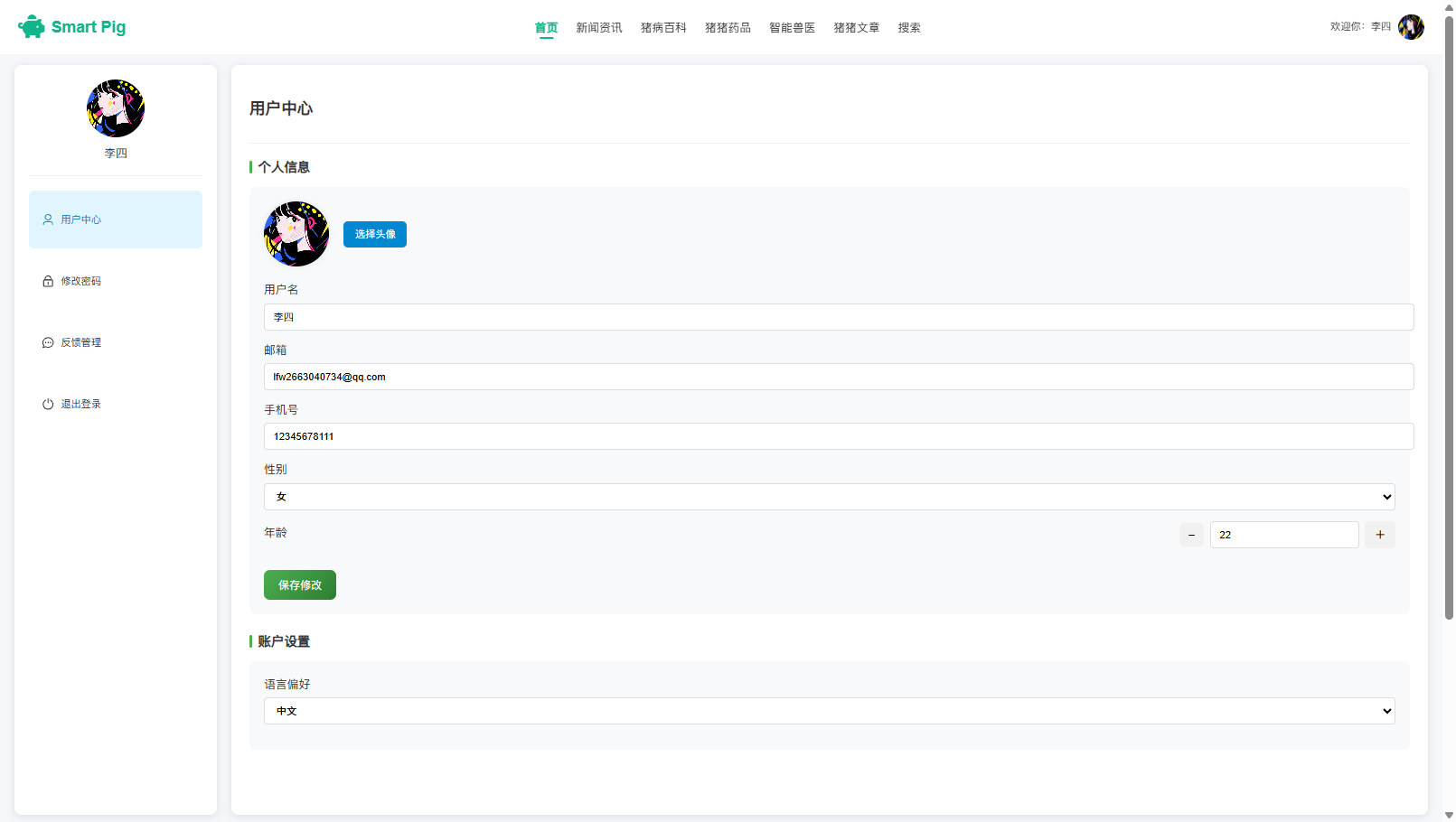This screenshot has width=1456, height=822.
Task: Click the user center person icon in sidebar
Action: click(48, 220)
